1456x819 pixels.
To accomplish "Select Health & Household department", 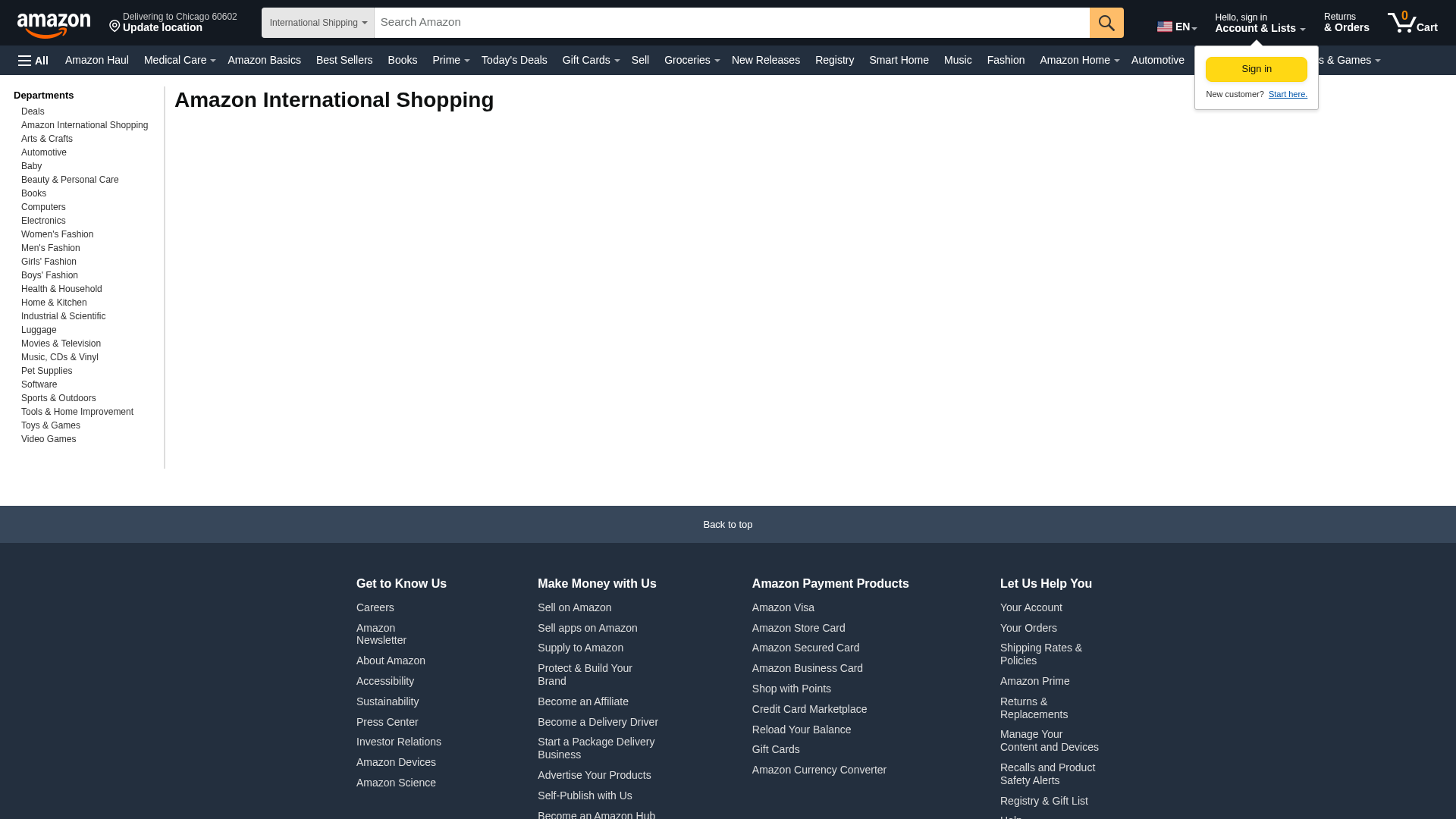I will [61, 289].
